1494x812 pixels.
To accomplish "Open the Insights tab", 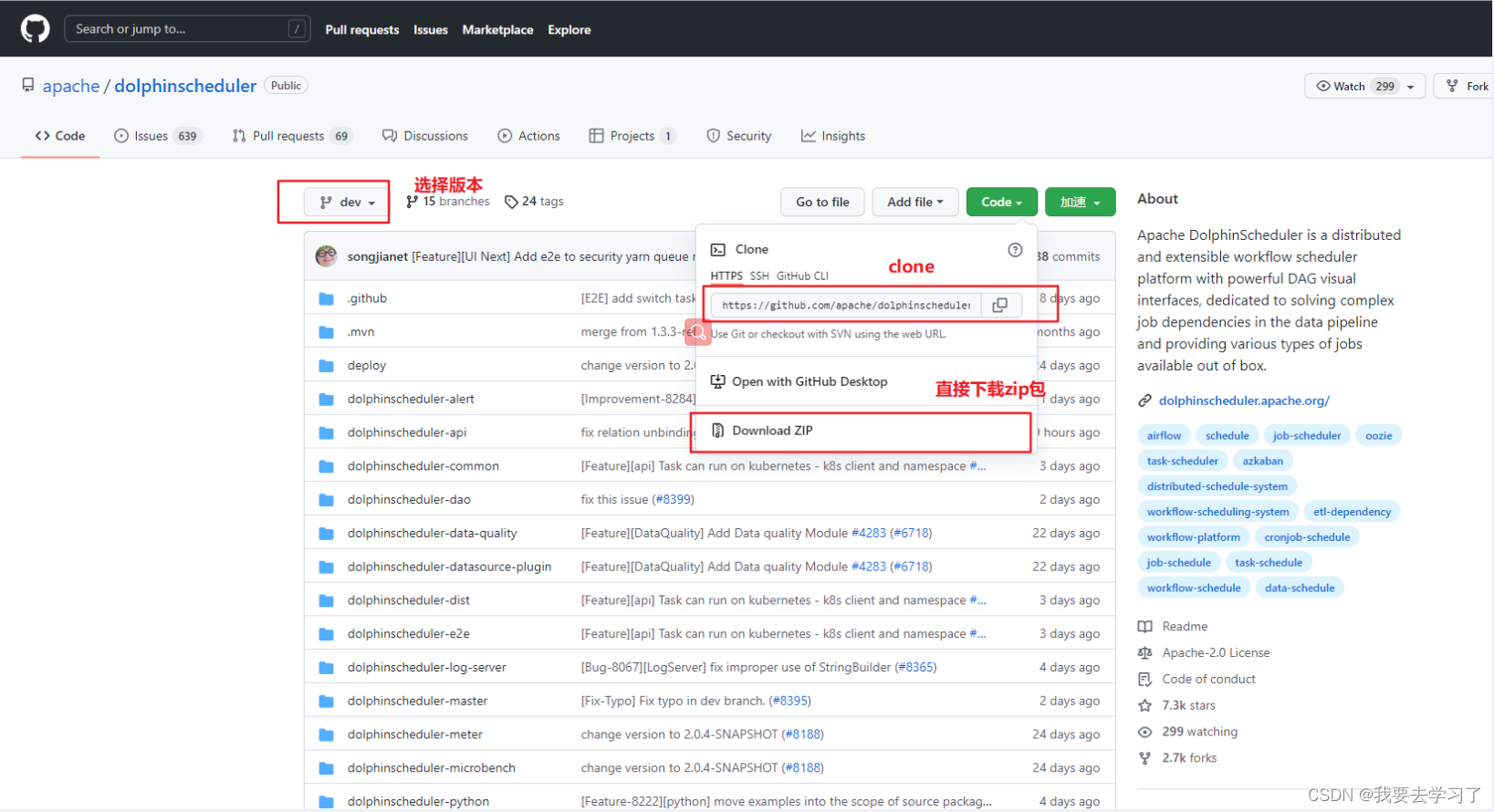I will pyautogui.click(x=833, y=136).
